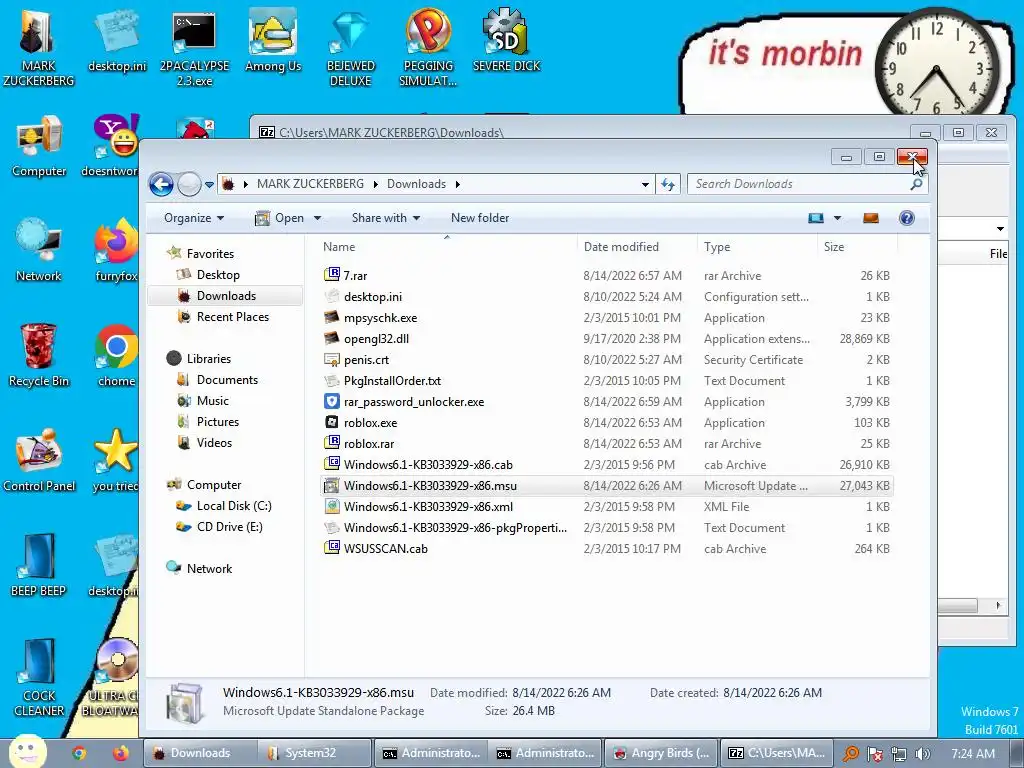Select Videos library in sidebar

214,443
